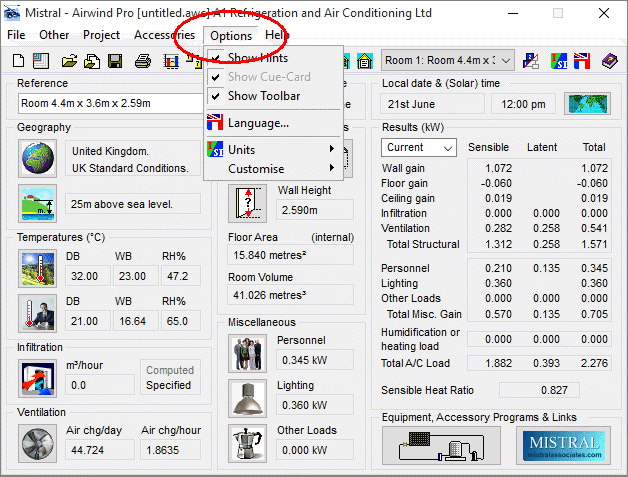This screenshot has height=477, width=628.
Task: Click the globe Geography location icon
Action: [38, 159]
